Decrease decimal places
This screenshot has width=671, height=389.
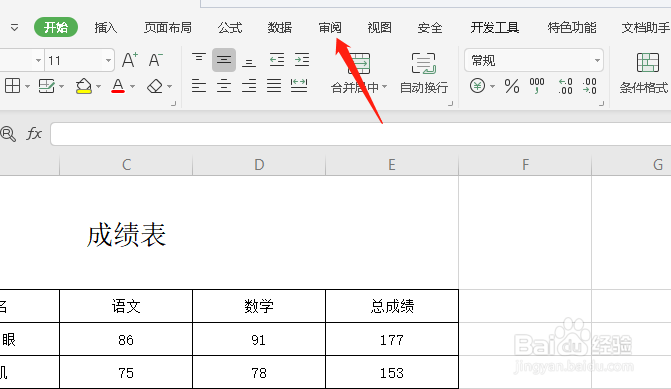coord(590,86)
